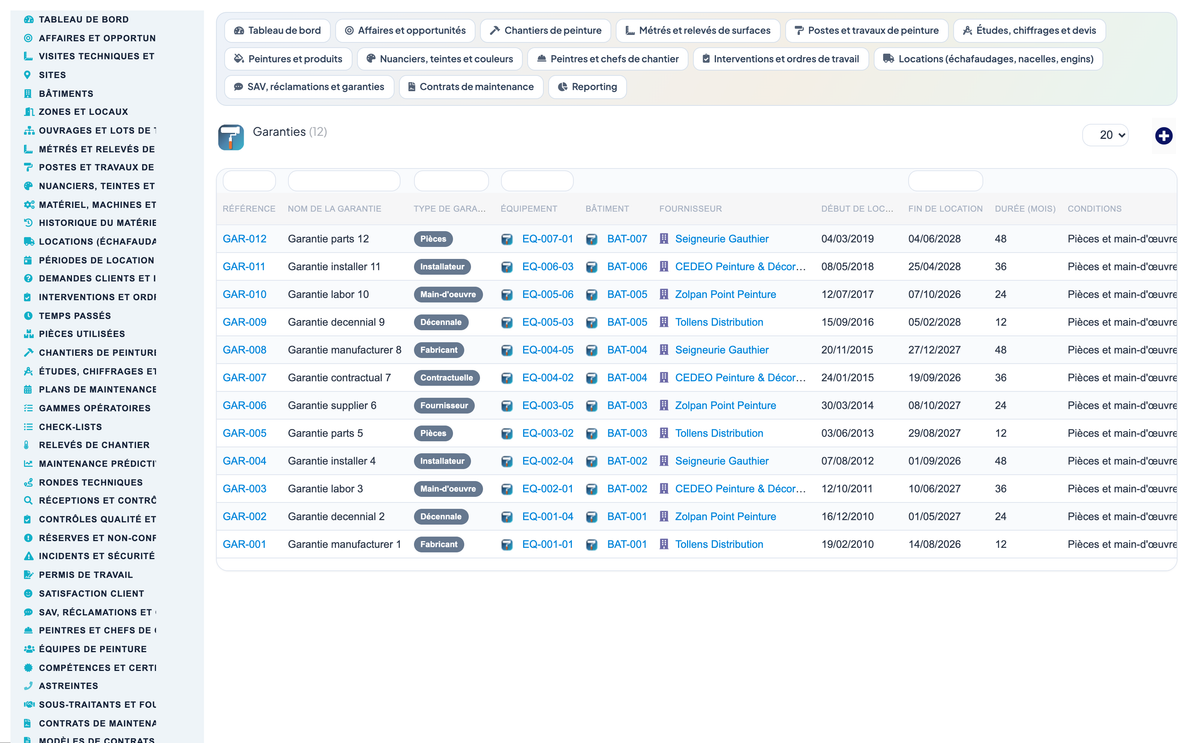Open the Métrés et relevés de surfaces tab

(698, 31)
